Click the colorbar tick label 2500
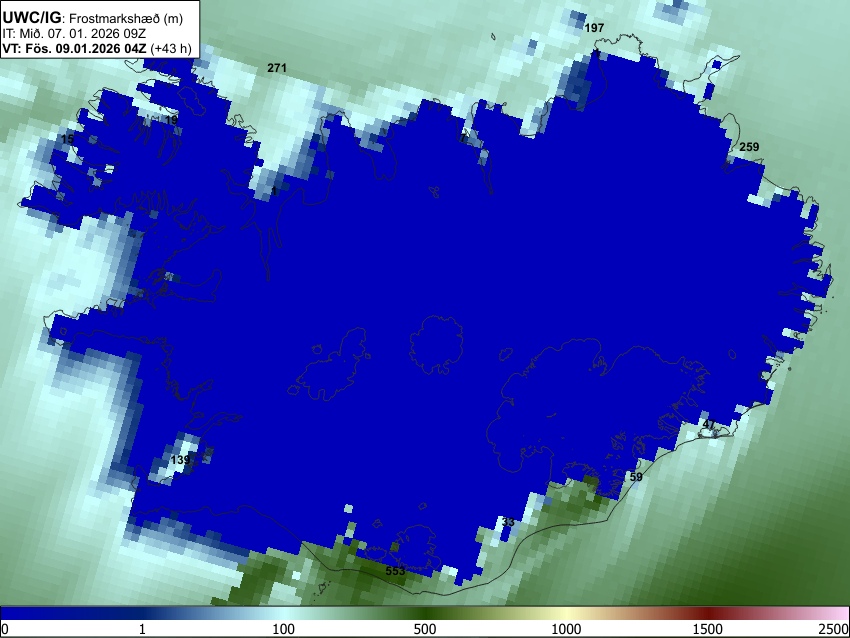The height and width of the screenshot is (638, 850). (834, 629)
